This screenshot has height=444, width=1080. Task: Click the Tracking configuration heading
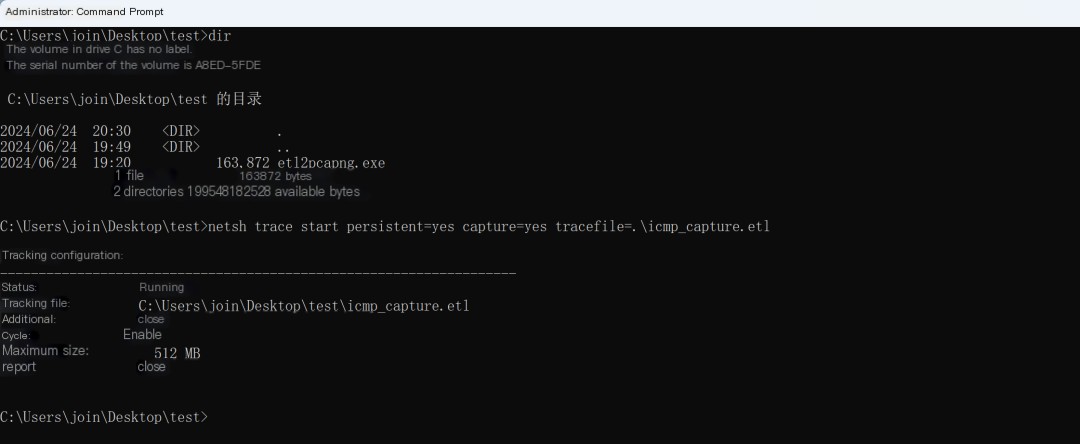pos(63,255)
